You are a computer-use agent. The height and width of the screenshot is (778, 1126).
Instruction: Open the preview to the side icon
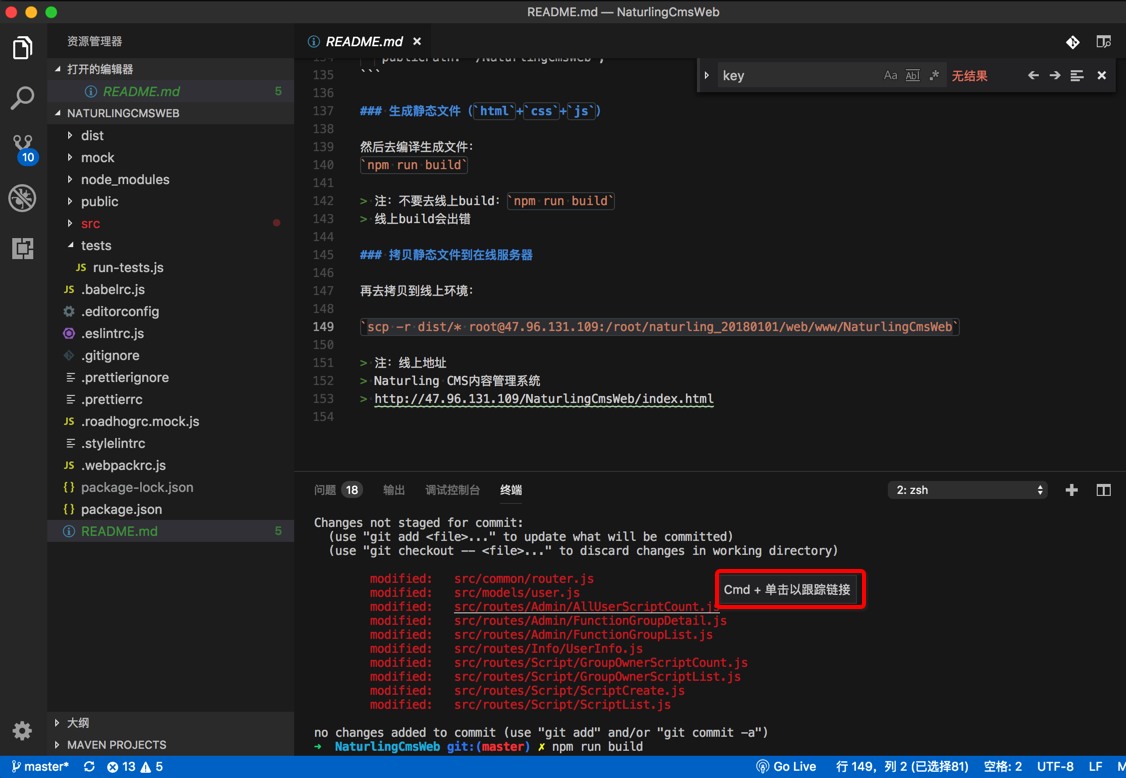coord(1104,42)
